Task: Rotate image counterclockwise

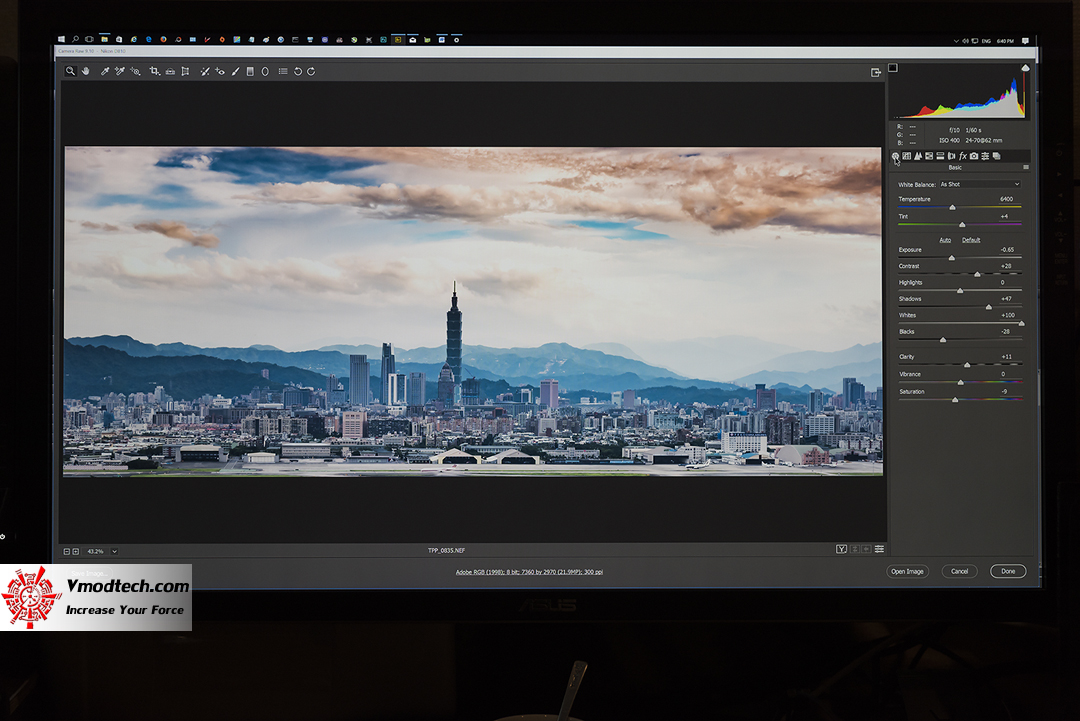Action: coord(298,71)
